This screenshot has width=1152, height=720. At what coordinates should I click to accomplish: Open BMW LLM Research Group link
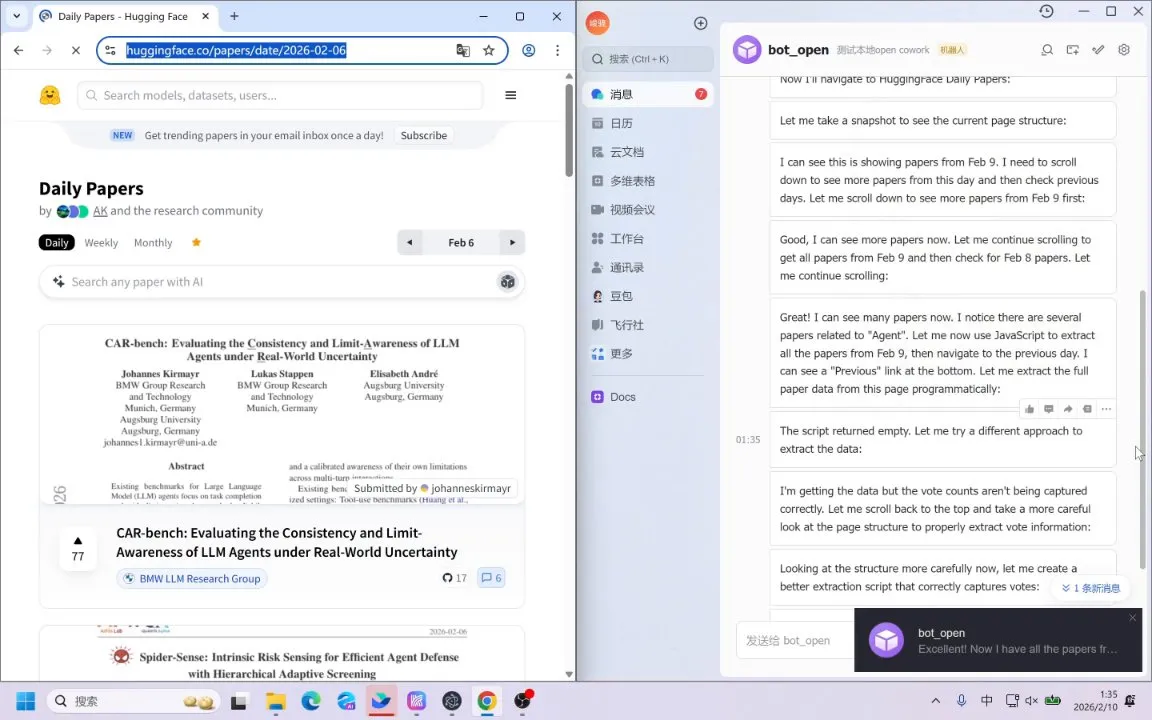[x=192, y=579]
